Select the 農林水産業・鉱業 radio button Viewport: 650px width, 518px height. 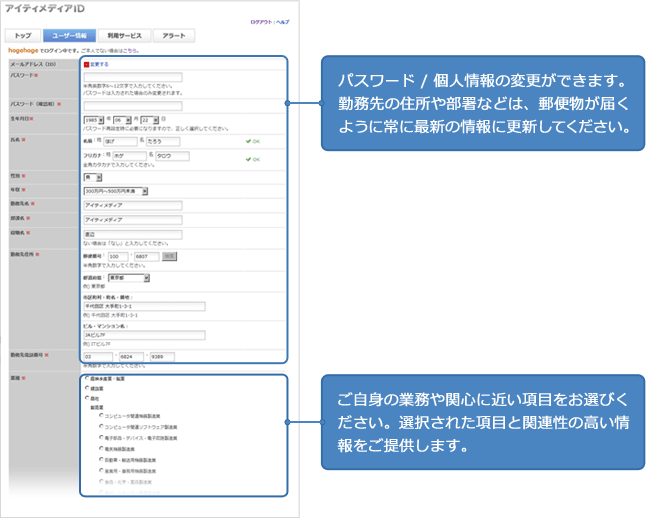coord(87,378)
